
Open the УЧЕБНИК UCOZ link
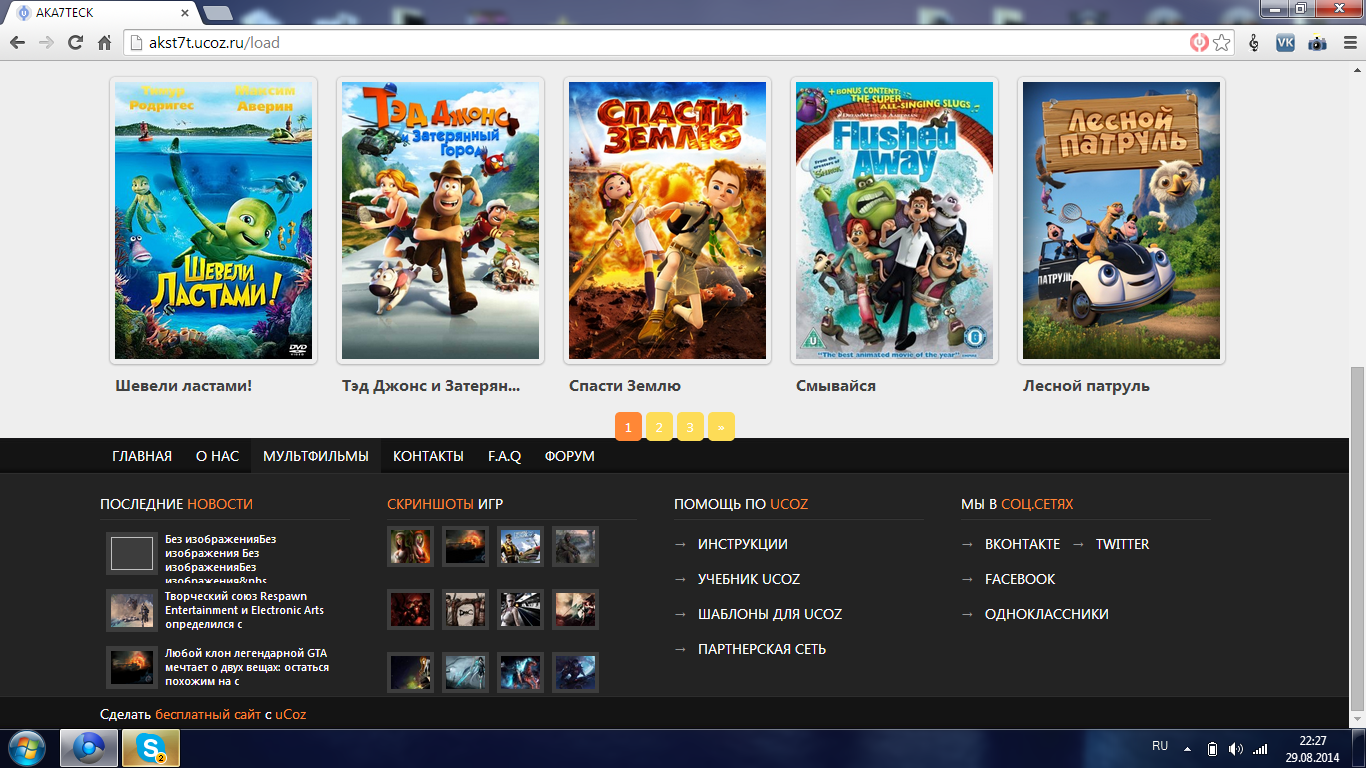[749, 579]
